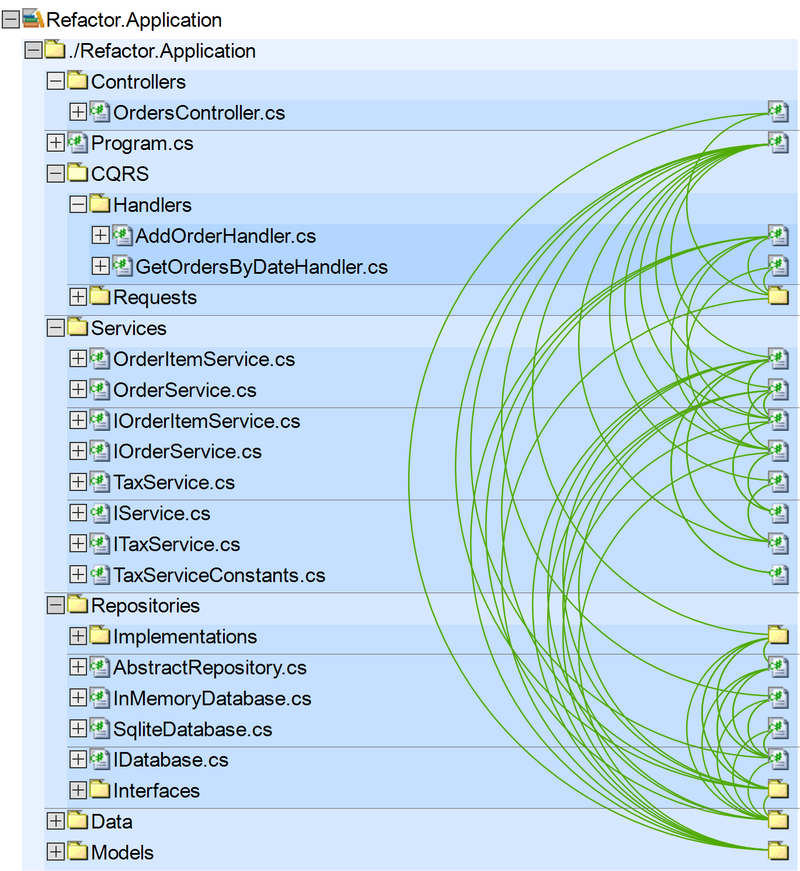Click AddOrderHandler.cs dependency node at right edge
The width and height of the screenshot is (800, 871).
click(x=778, y=235)
